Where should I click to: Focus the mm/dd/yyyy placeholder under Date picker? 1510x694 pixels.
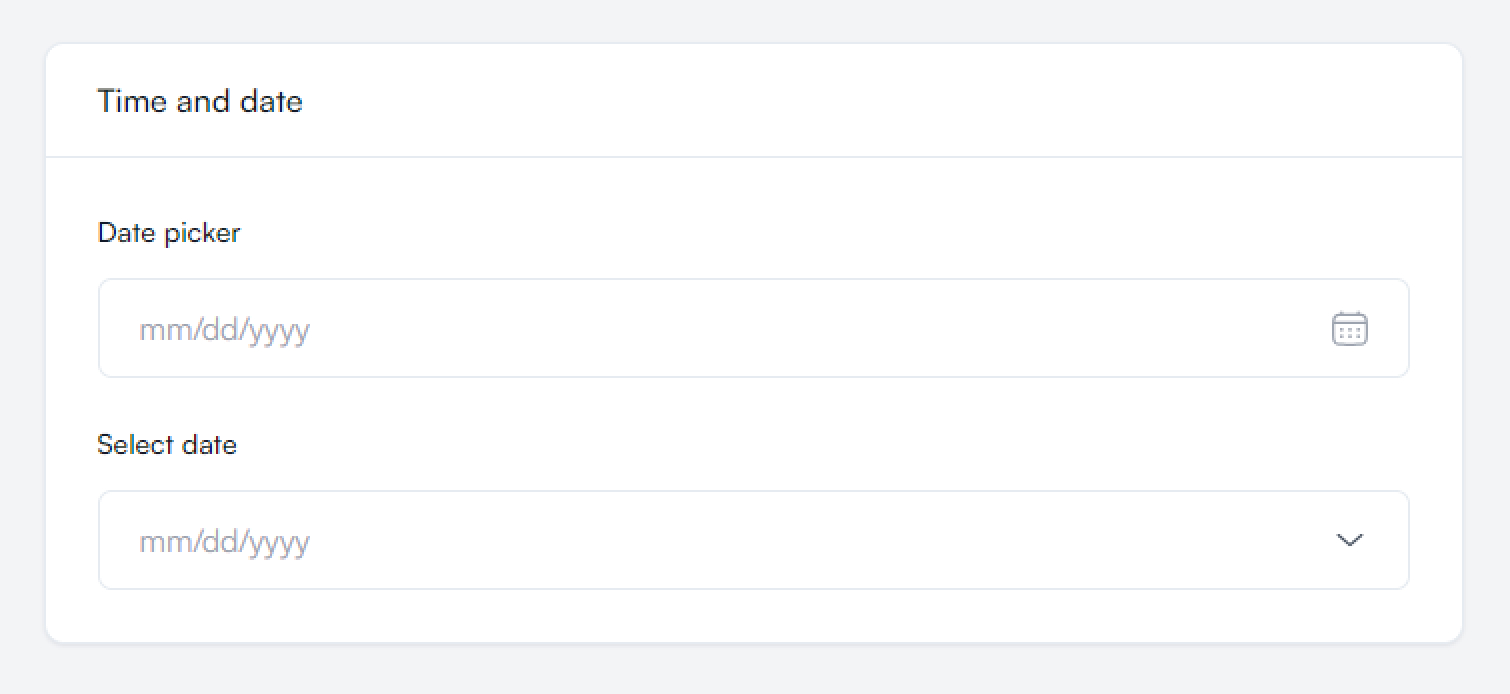click(224, 329)
